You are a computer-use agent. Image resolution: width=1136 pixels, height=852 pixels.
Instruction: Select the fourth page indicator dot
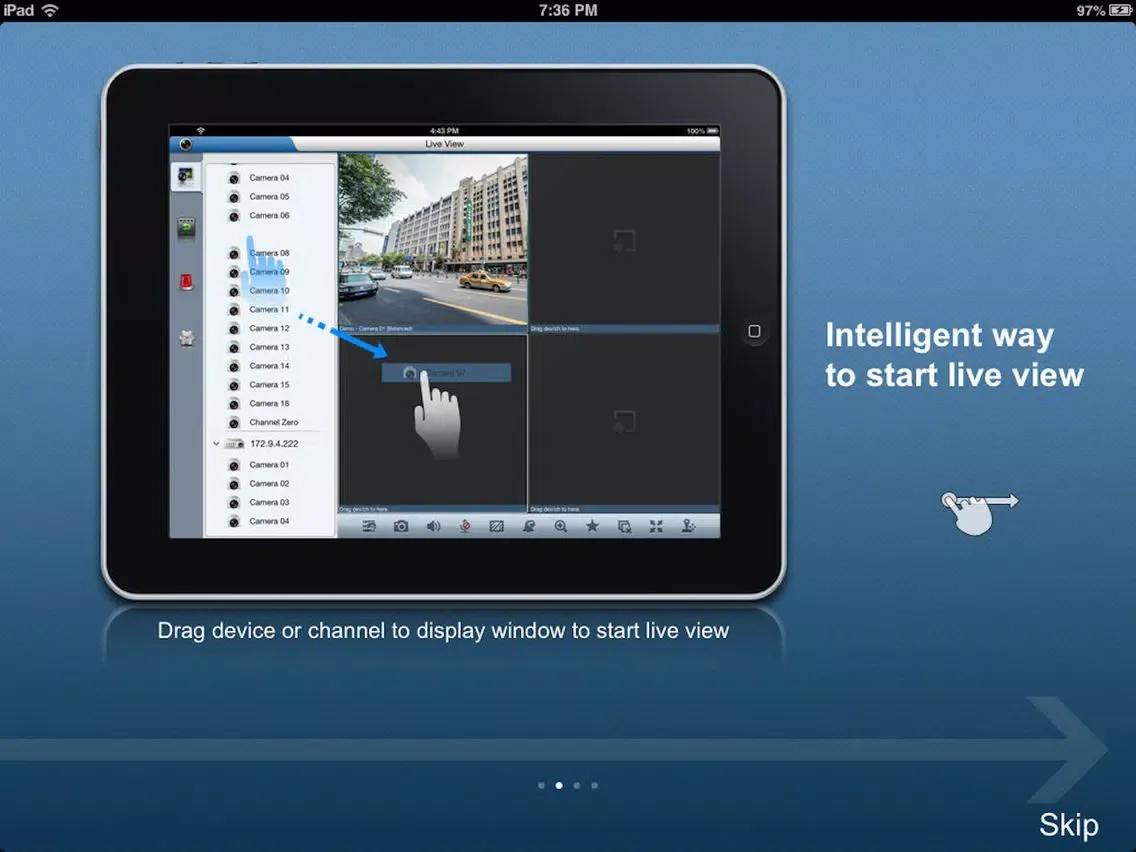pos(595,785)
